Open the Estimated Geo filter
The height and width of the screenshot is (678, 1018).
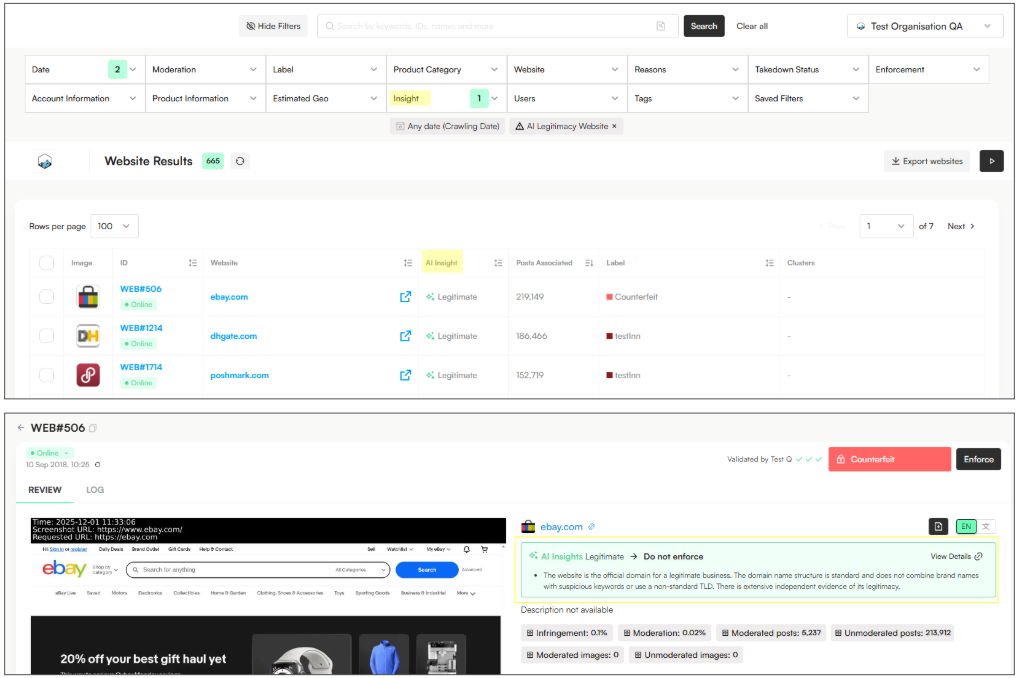coord(326,98)
